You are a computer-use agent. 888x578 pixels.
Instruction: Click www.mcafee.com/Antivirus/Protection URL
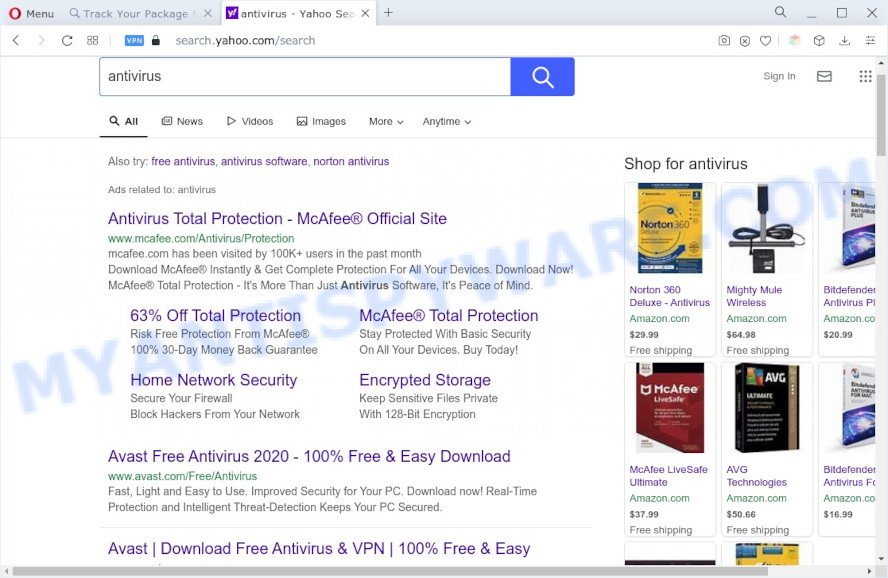[201, 238]
